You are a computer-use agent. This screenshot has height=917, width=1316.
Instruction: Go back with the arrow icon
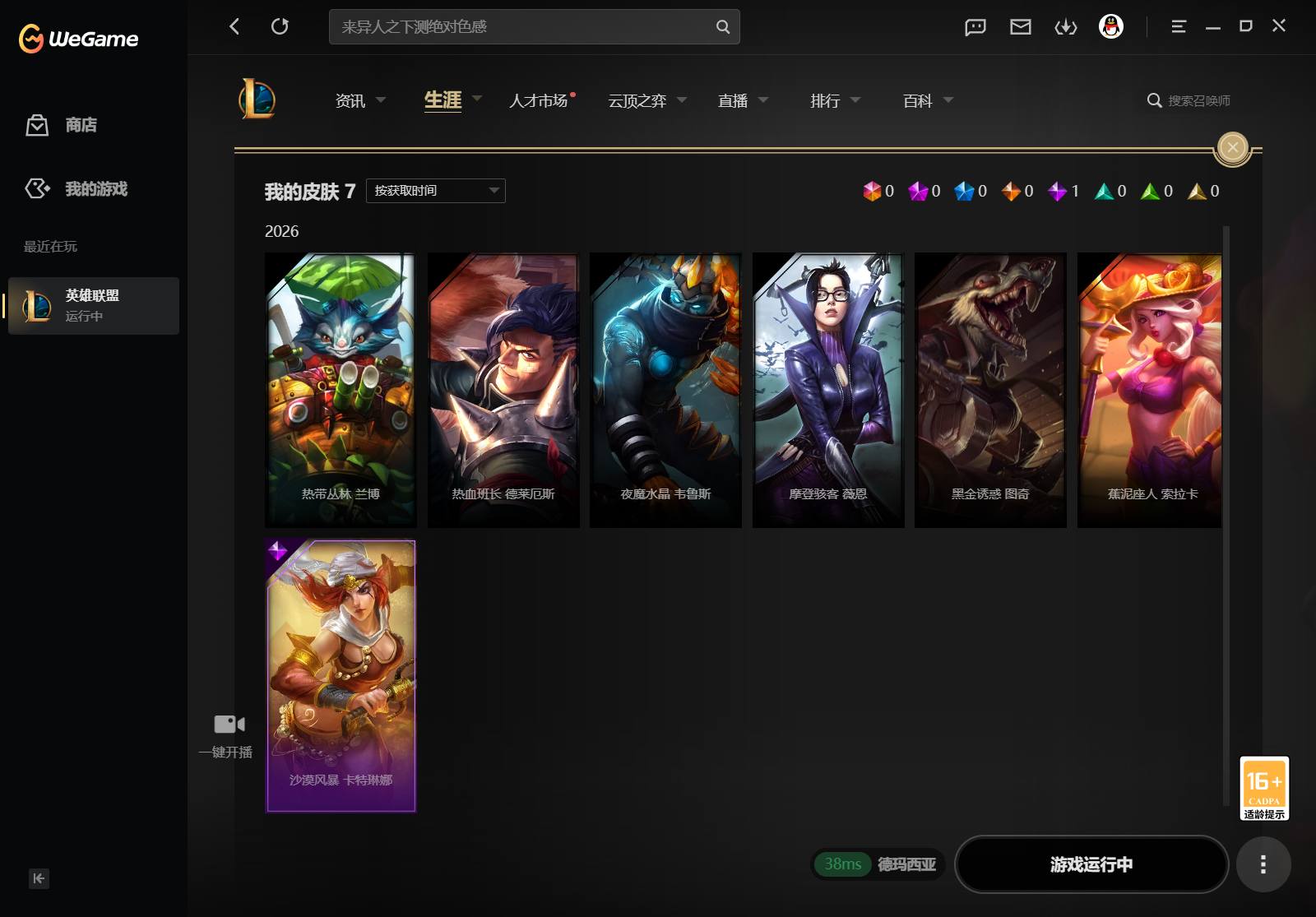pyautogui.click(x=234, y=26)
